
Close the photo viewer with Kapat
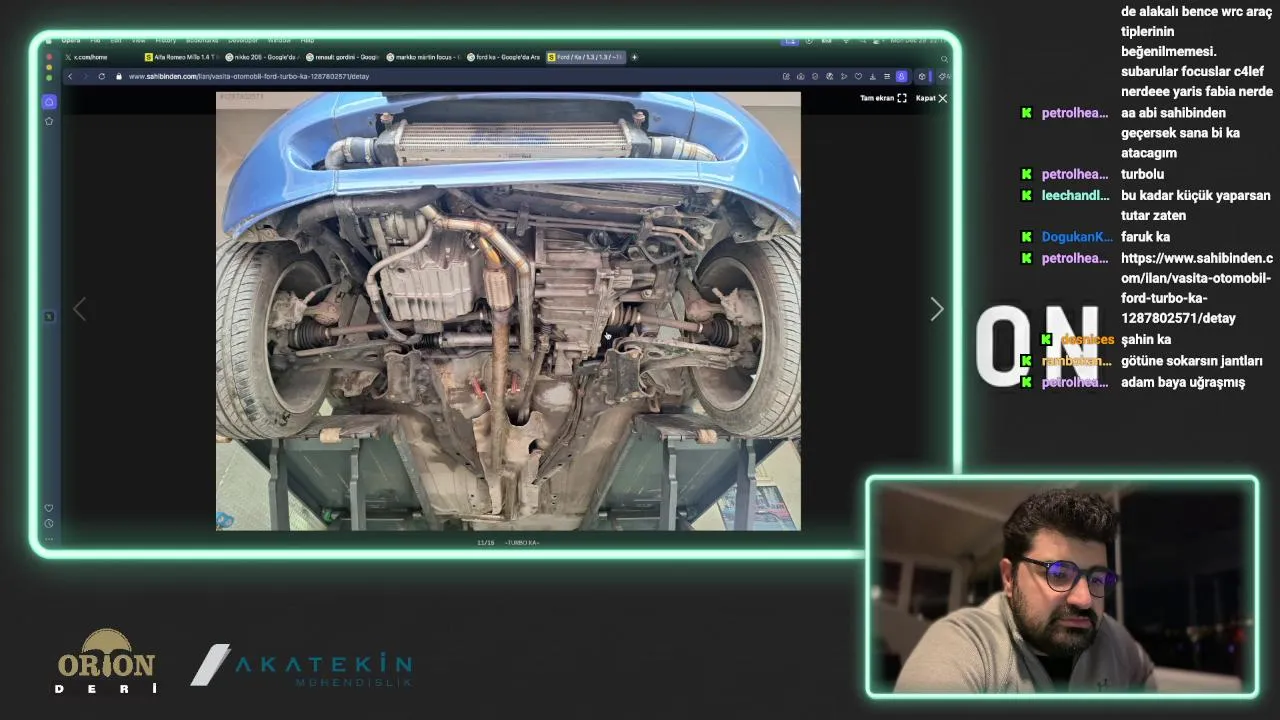click(931, 98)
